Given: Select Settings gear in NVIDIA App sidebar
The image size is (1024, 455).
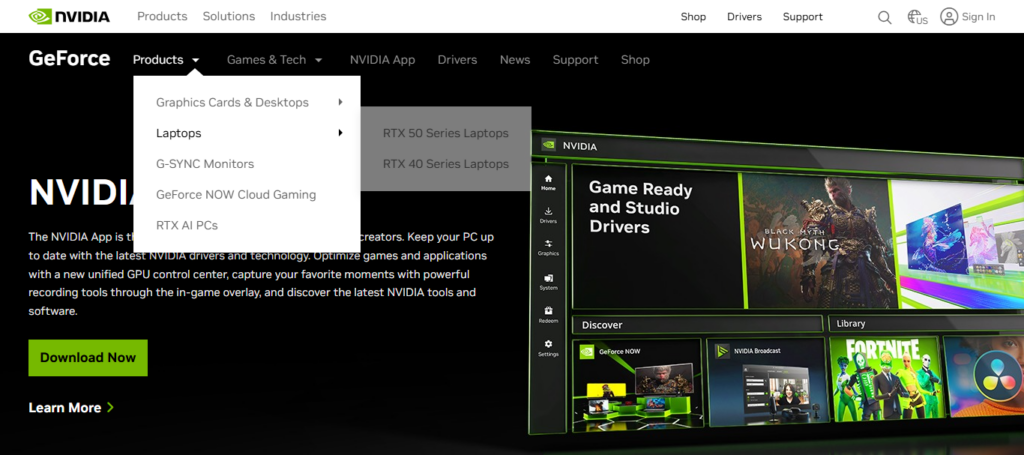Looking at the screenshot, I should 548,343.
